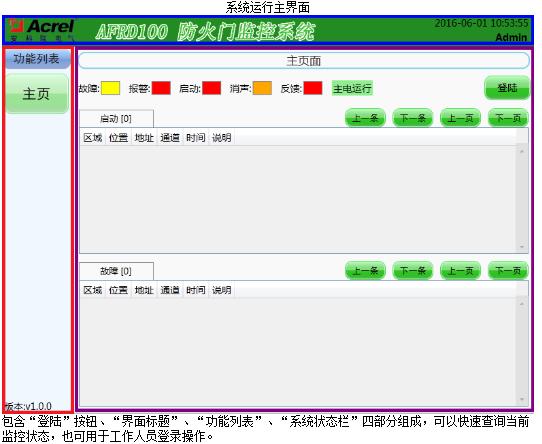Click the red 反馈 status indicator
Viewport: 542px width, 444px height.
tap(313, 88)
